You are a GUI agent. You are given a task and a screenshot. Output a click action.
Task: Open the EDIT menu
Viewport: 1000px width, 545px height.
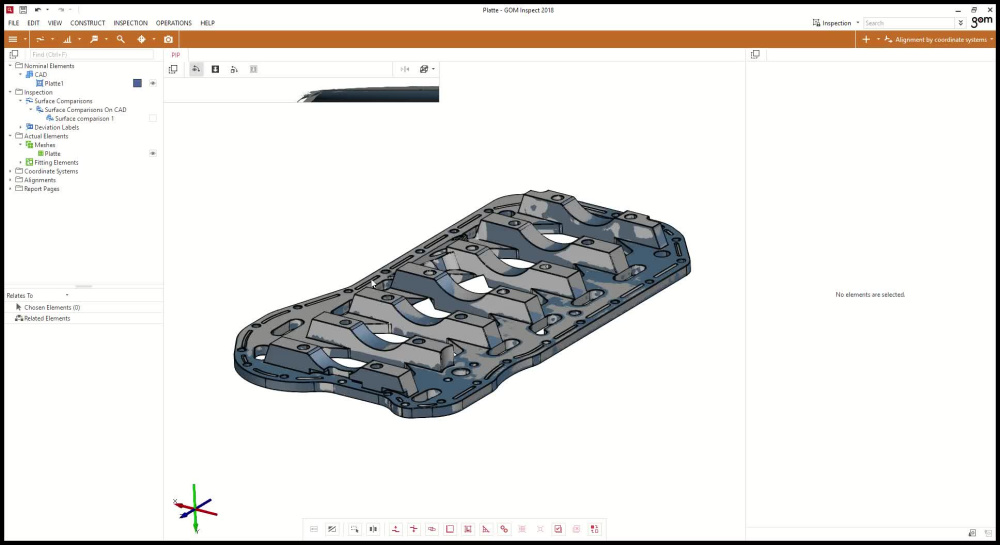point(33,23)
